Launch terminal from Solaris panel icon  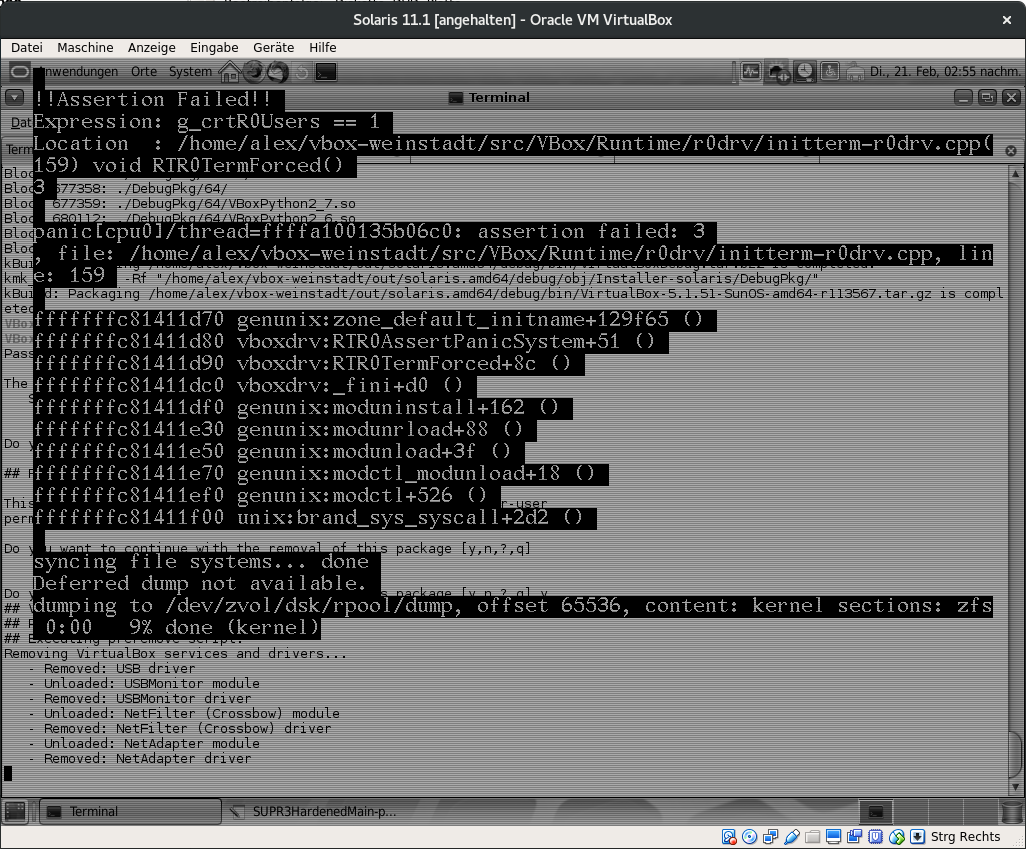click(326, 71)
